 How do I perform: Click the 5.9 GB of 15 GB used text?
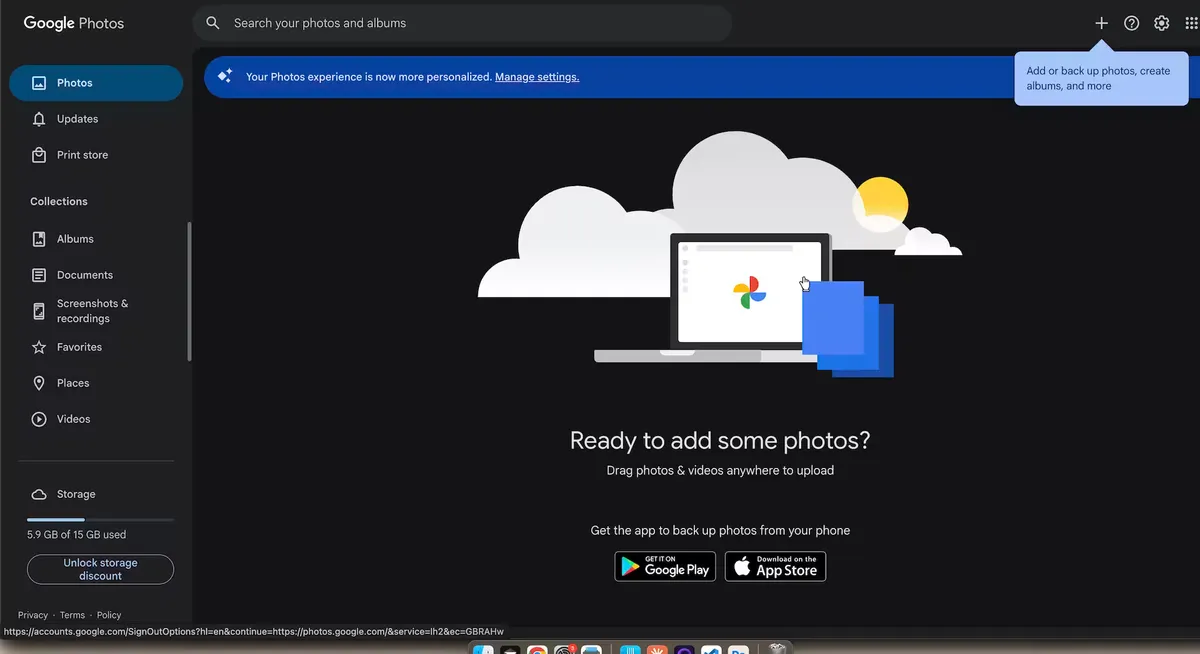76,535
